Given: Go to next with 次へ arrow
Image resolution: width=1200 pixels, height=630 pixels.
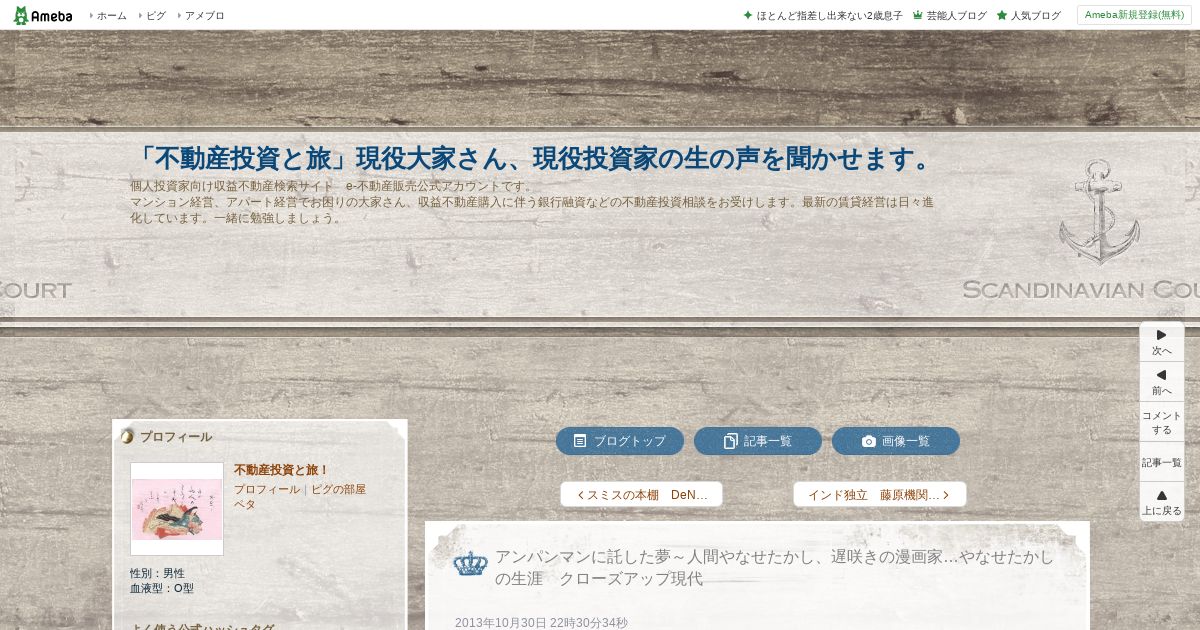Looking at the screenshot, I should 1162,342.
